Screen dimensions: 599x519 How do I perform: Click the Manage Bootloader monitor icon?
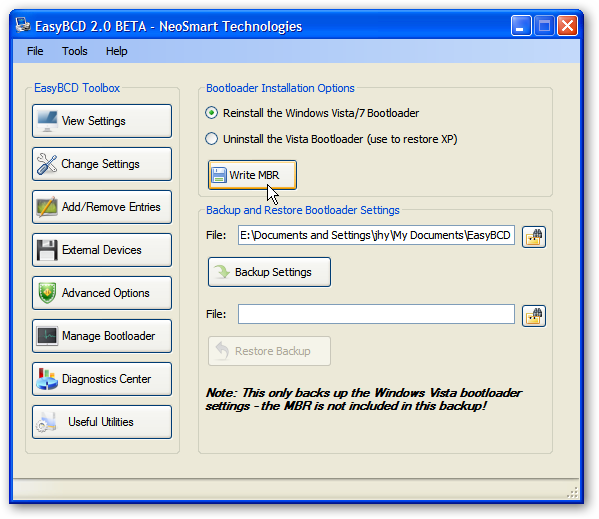47,336
